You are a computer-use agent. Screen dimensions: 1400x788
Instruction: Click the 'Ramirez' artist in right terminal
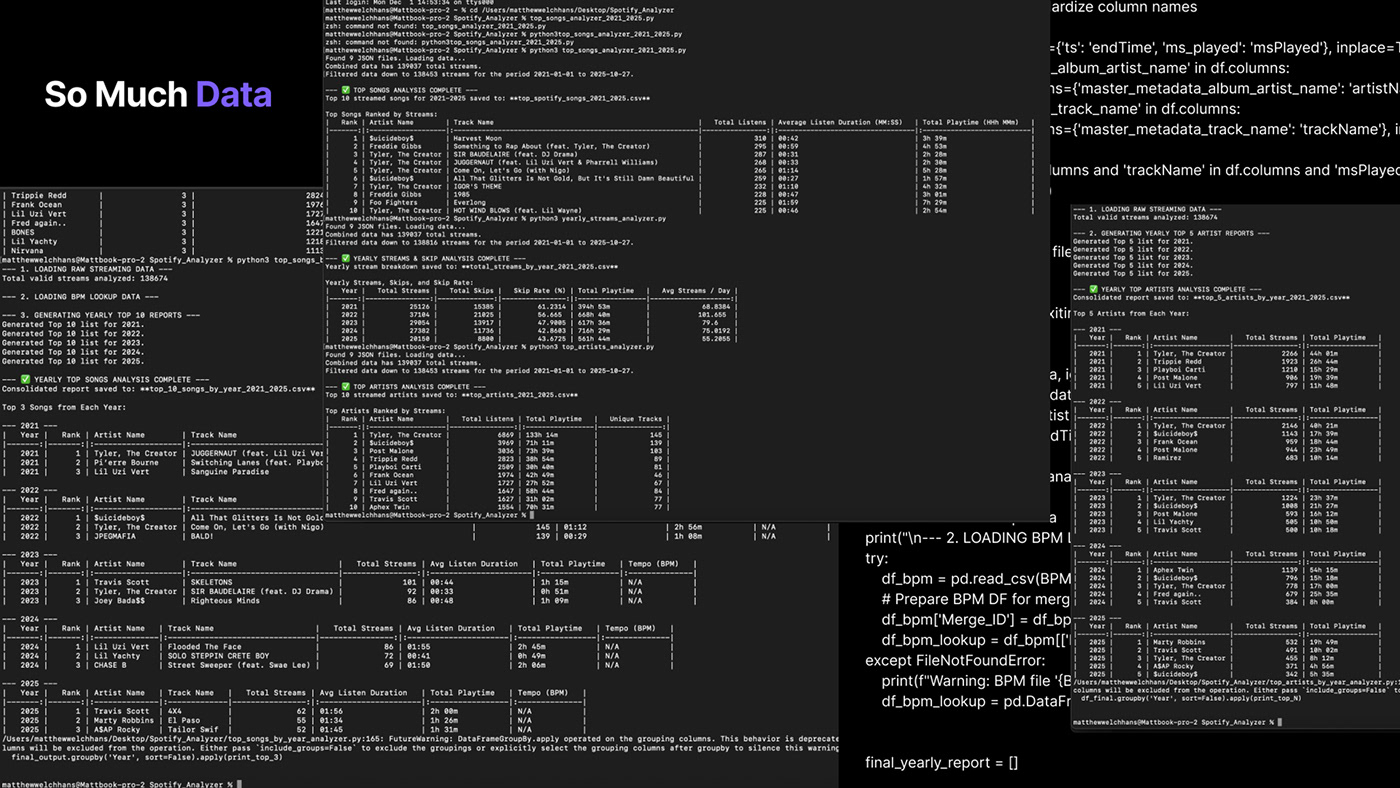tap(1167, 457)
